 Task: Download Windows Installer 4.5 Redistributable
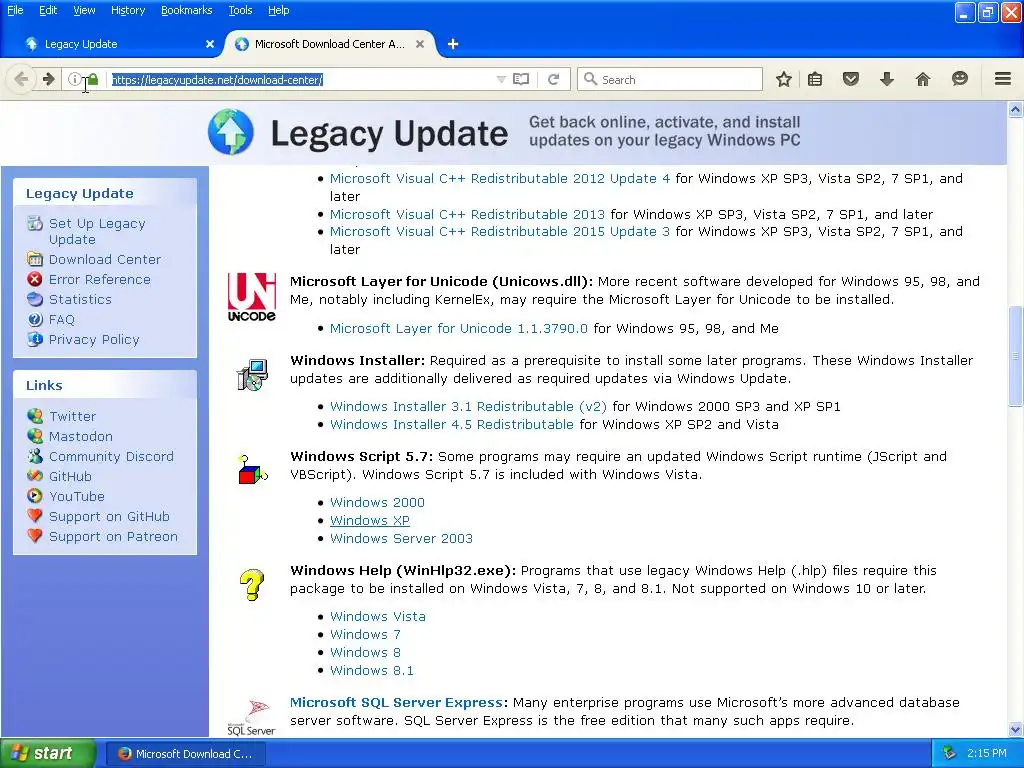tap(452, 424)
